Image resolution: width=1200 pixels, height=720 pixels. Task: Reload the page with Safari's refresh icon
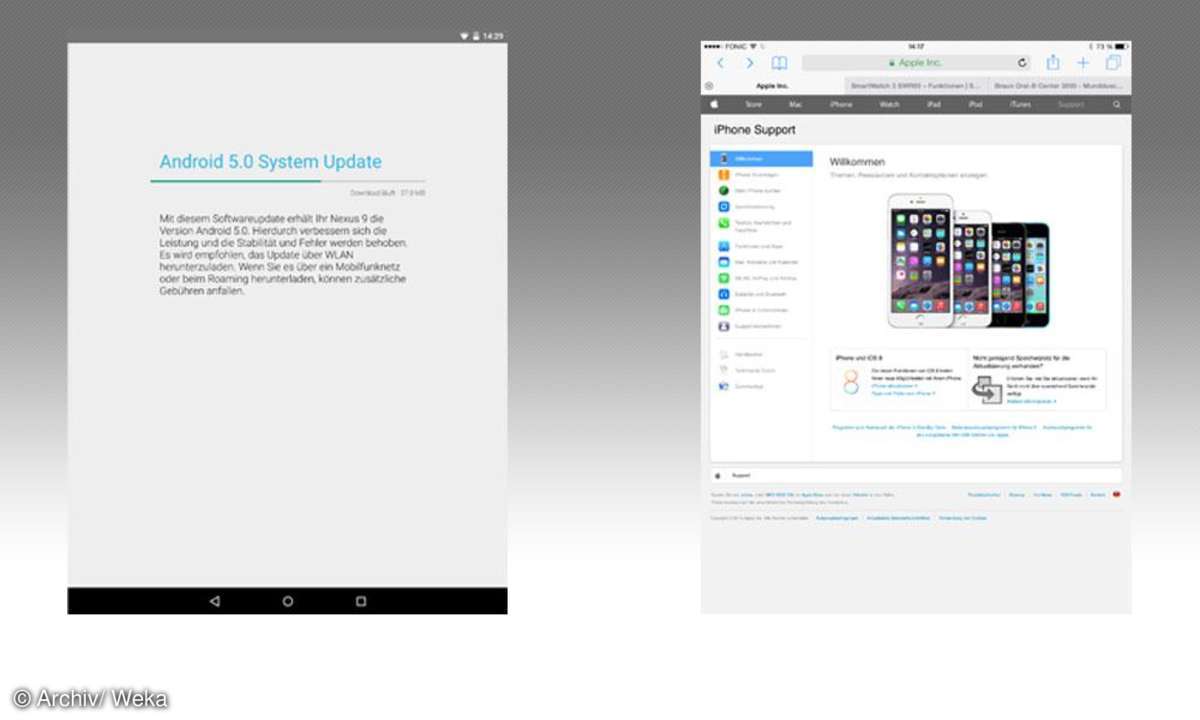(1022, 63)
